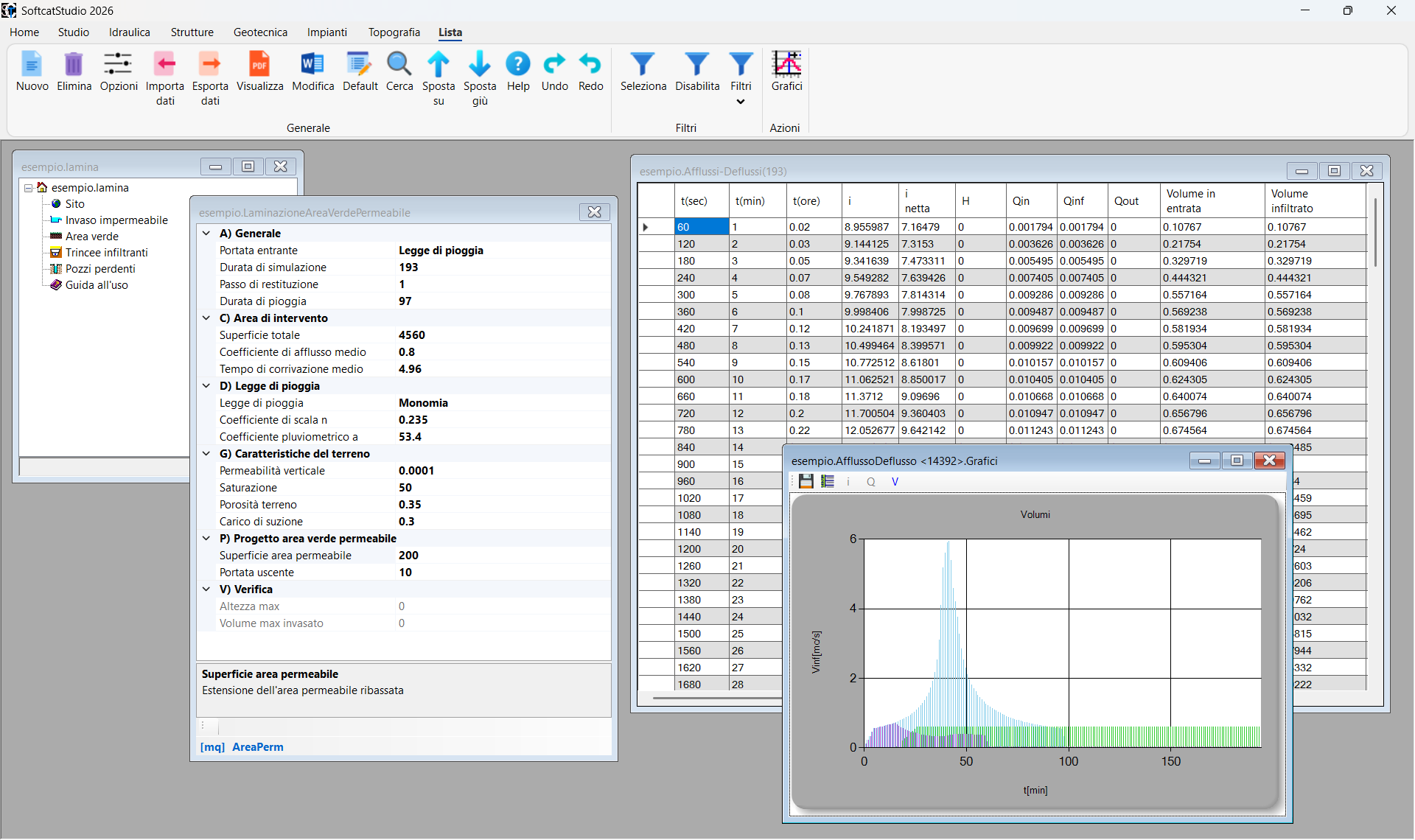Click Modifica Word icon
This screenshot has height=840, width=1415.
(312, 64)
